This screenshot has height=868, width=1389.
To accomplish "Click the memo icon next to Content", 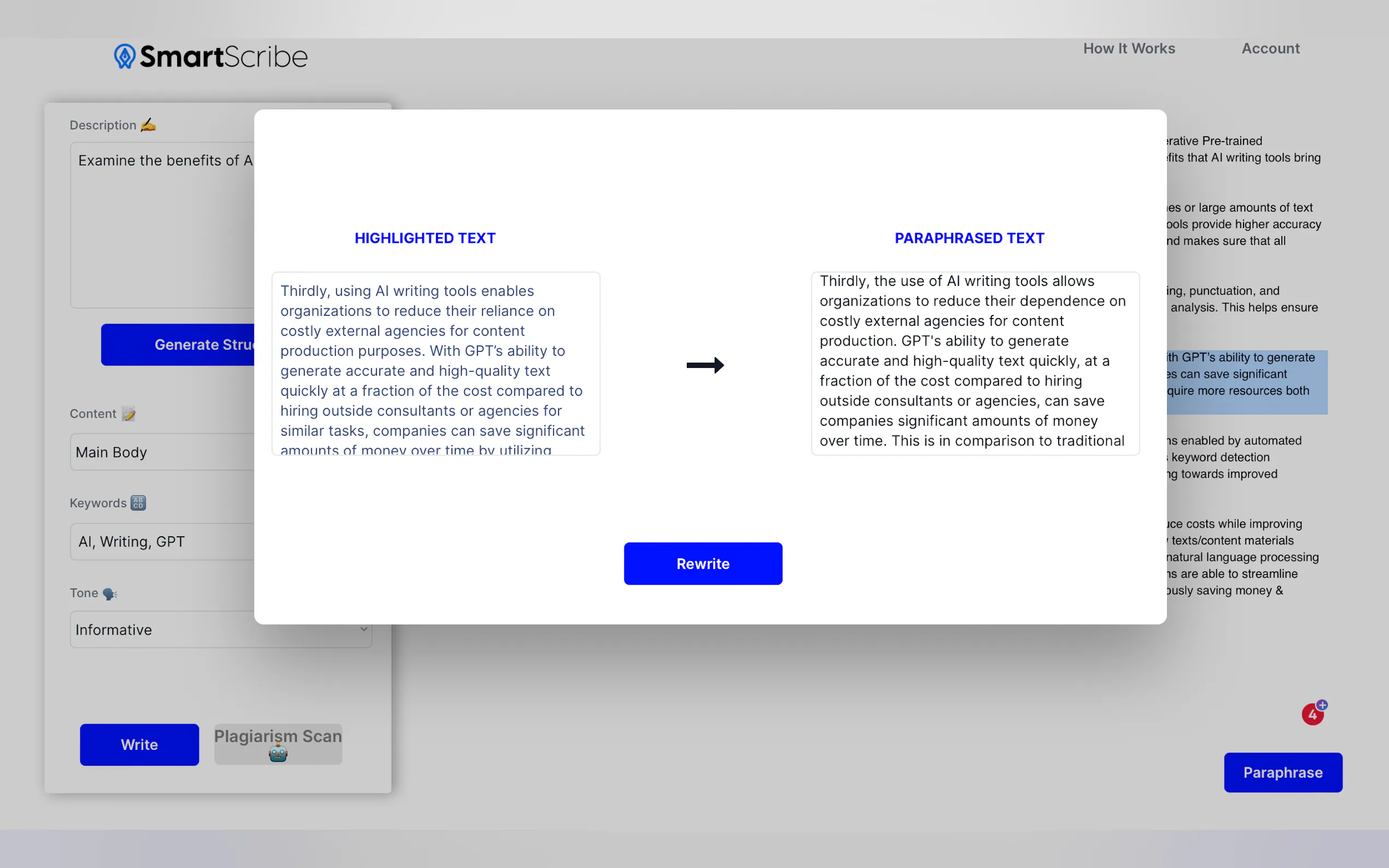I will click(x=129, y=413).
